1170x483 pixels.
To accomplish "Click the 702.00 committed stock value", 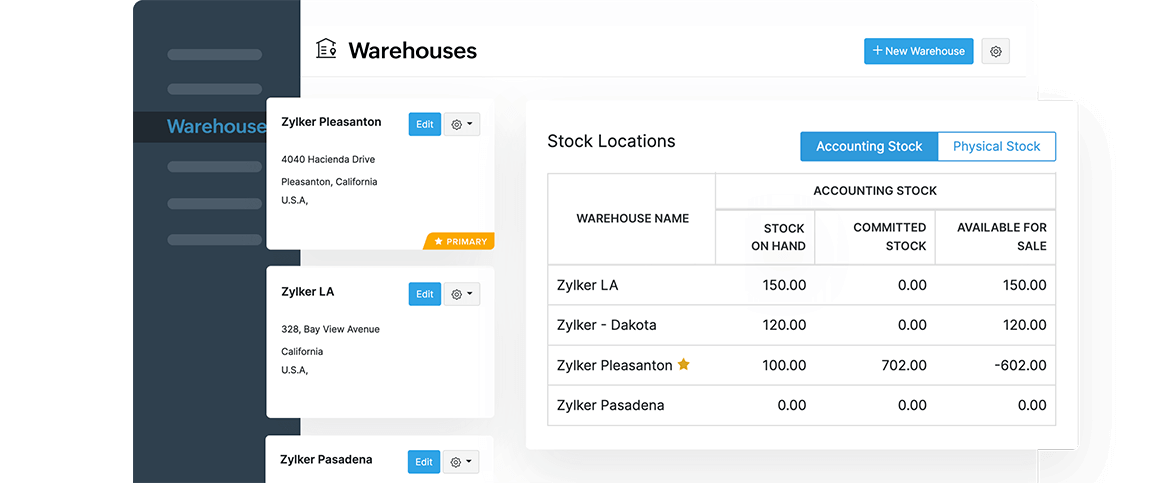I will pos(902,366).
